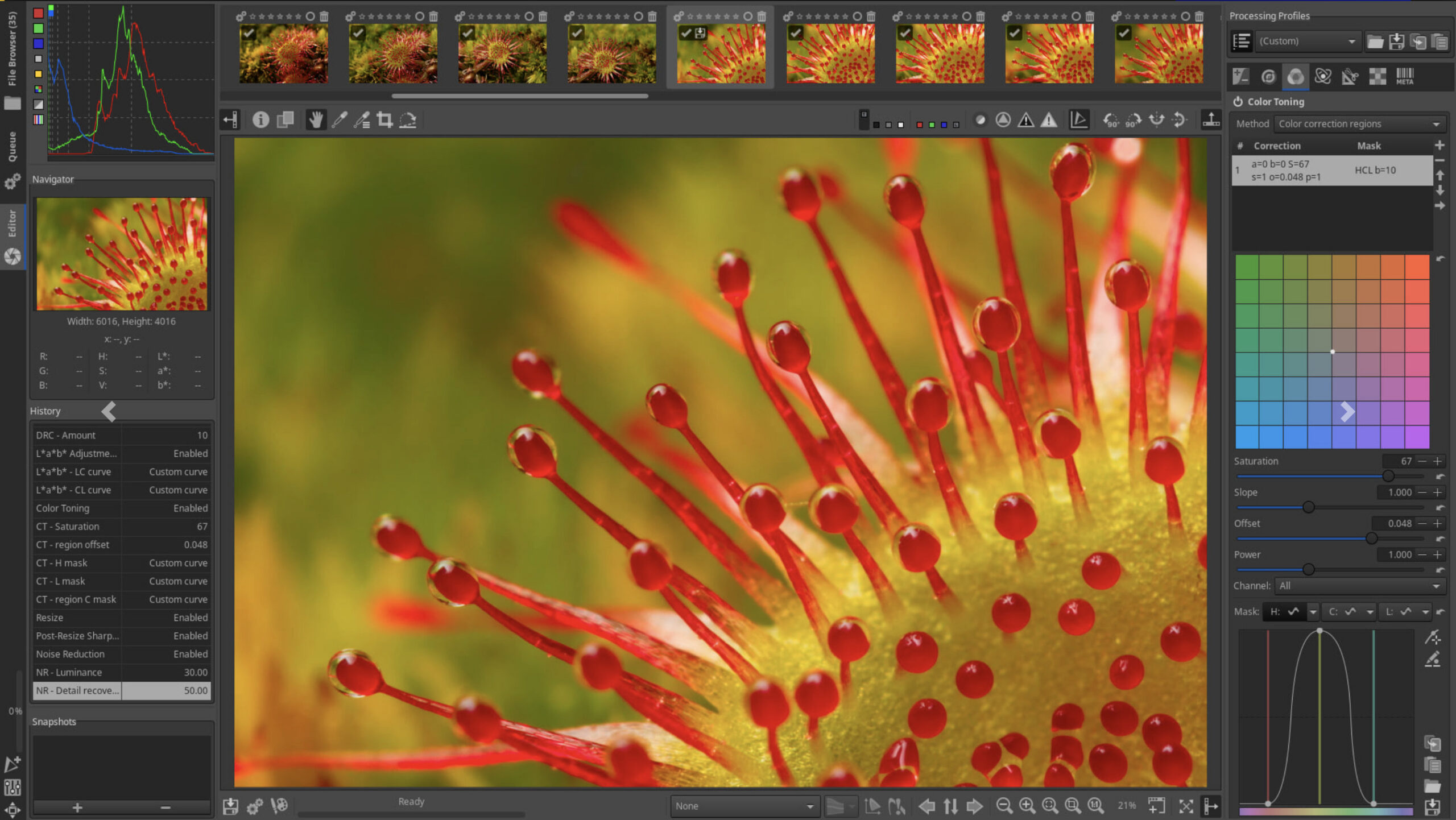Image resolution: width=1456 pixels, height=820 pixels.
Task: Collapse the History panel with the arrow
Action: coord(109,412)
